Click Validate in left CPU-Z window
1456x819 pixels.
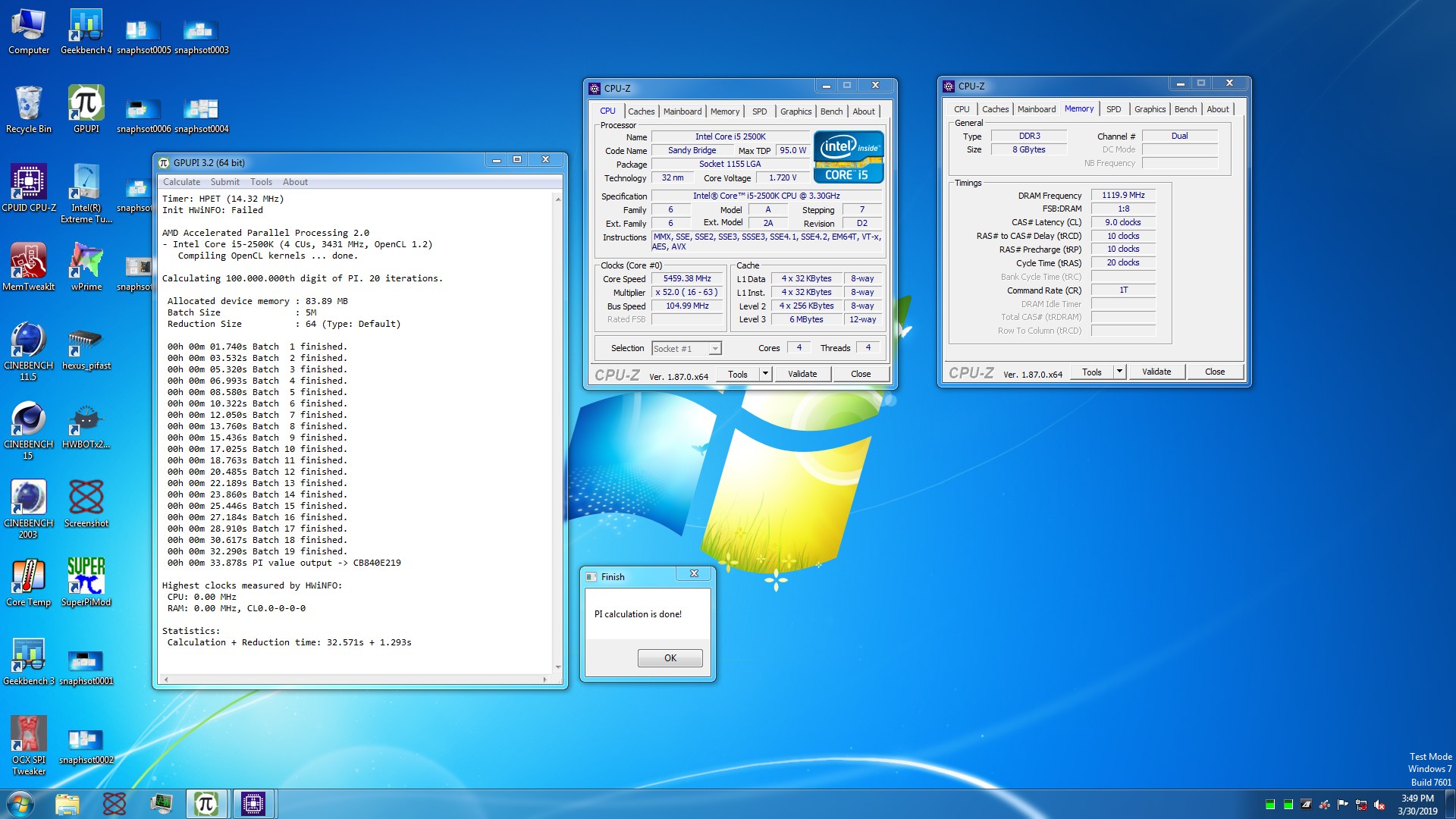802,374
